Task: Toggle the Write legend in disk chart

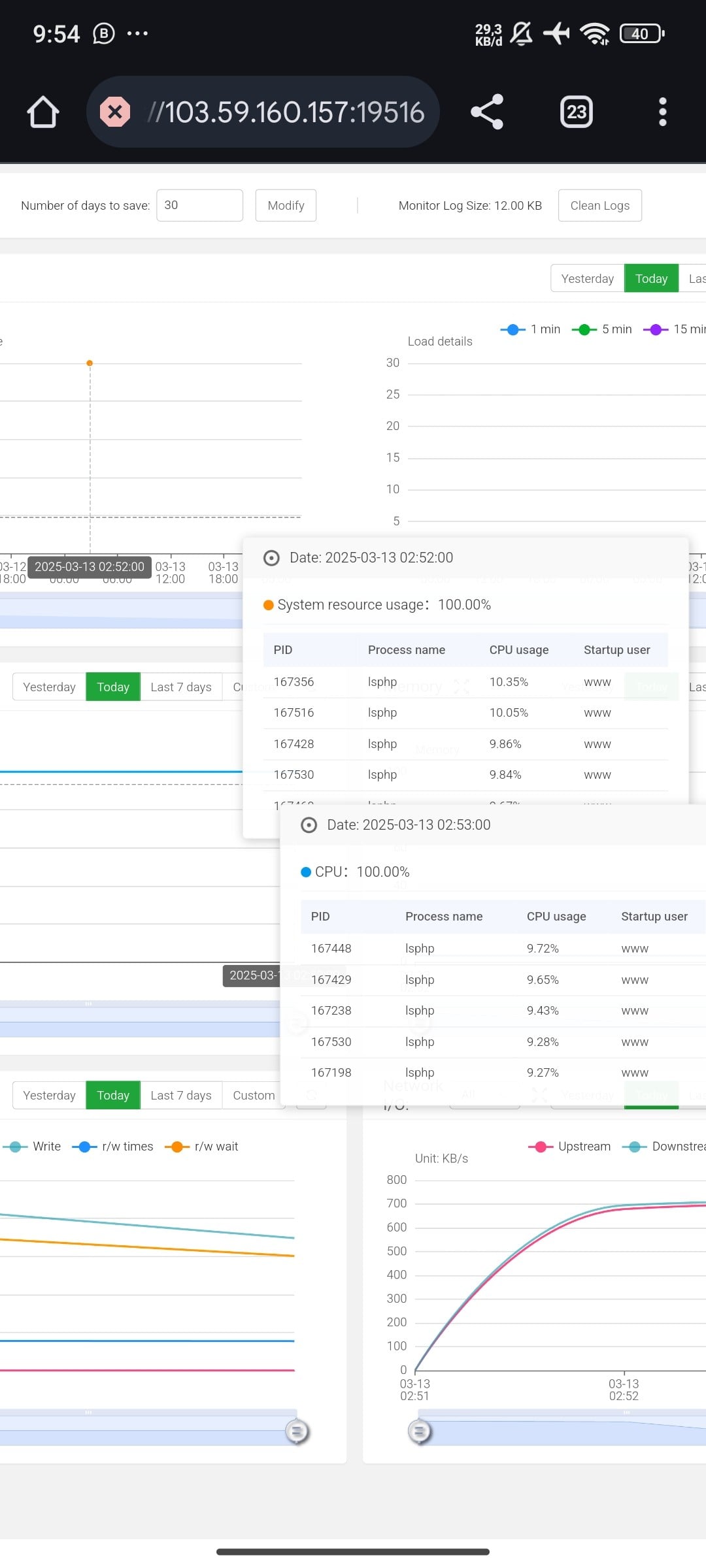Action: click(32, 1146)
